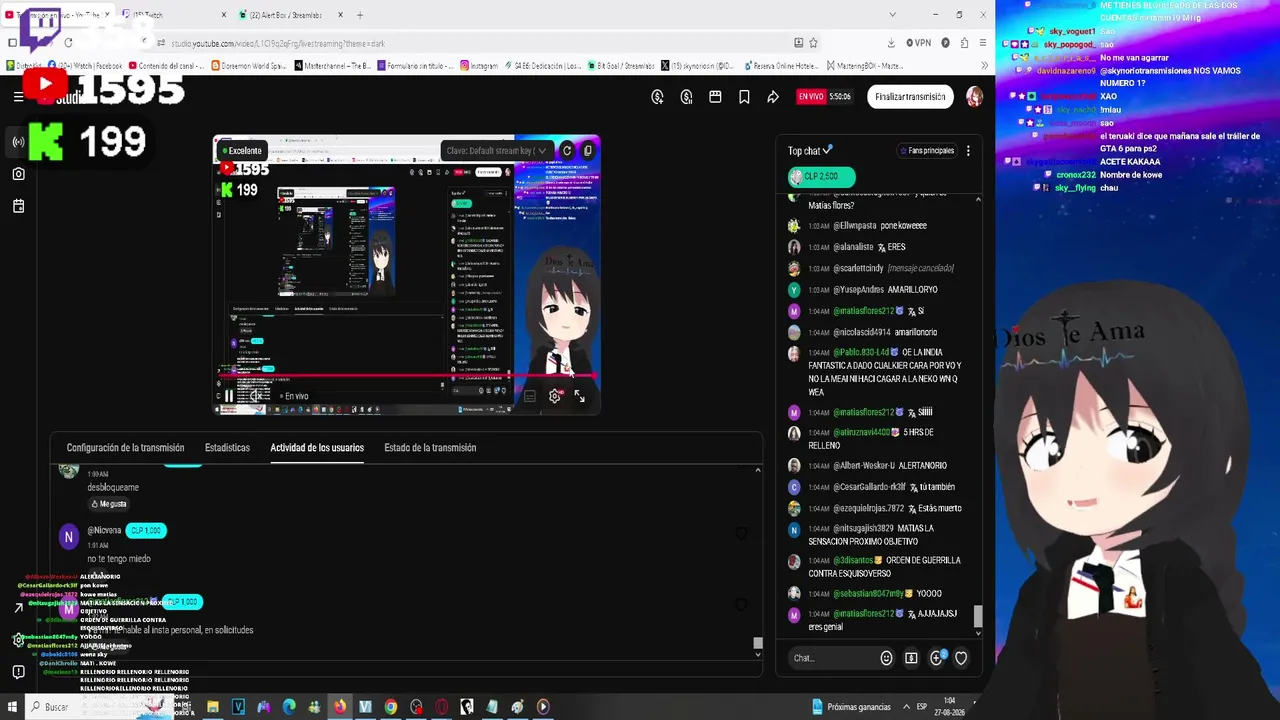The height and width of the screenshot is (720, 1280).
Task: Open the browser downloads icon
Action: 891,43
